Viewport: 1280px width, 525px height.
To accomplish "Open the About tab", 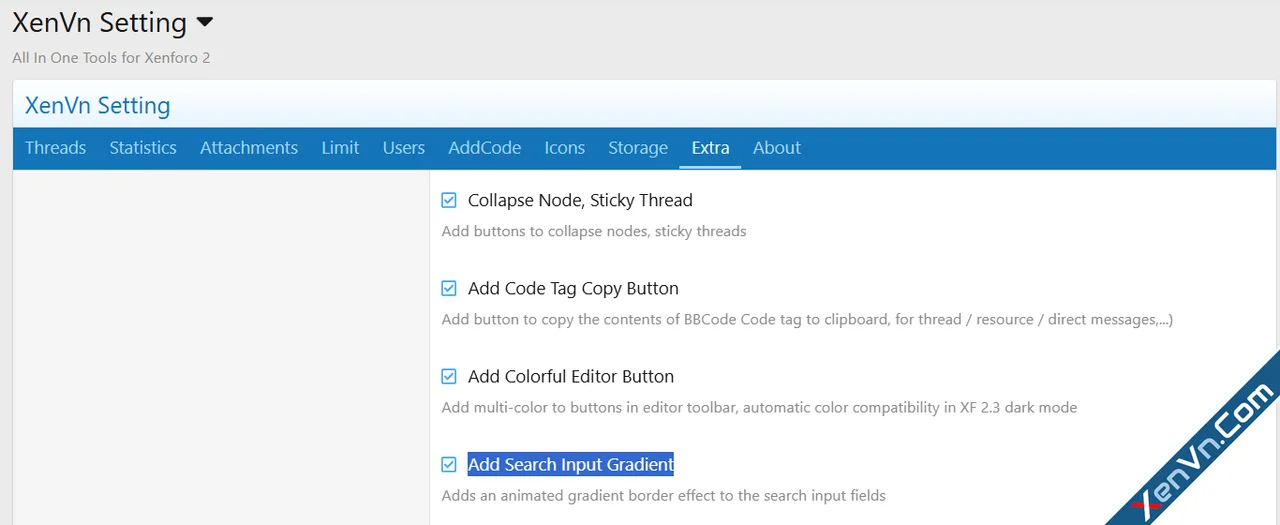I will [x=777, y=148].
